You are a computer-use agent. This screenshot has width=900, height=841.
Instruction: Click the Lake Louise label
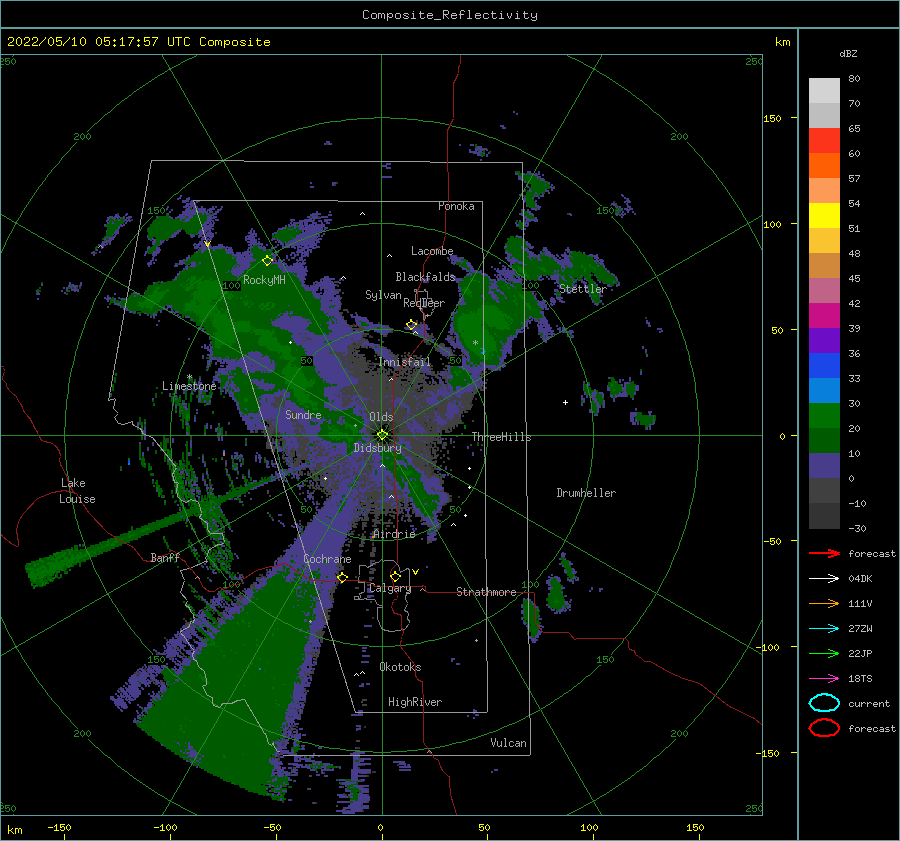[x=77, y=491]
